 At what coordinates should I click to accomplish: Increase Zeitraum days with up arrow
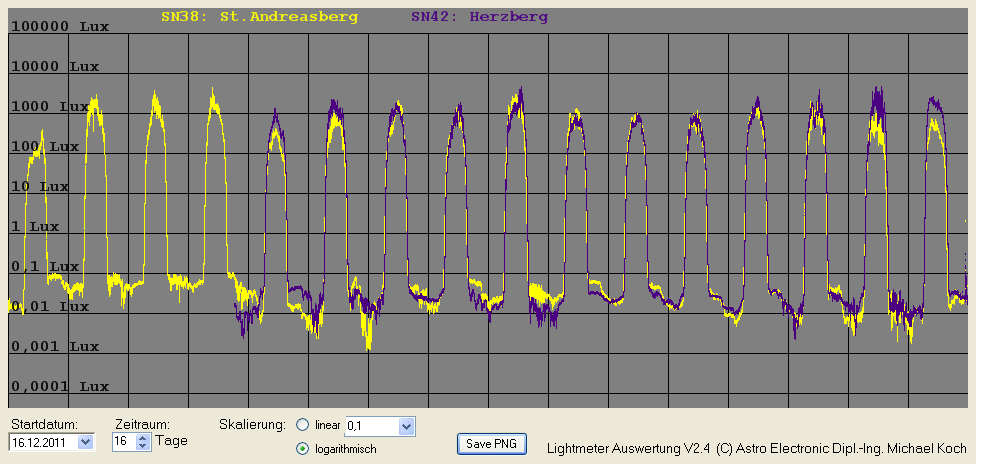[x=142, y=437]
